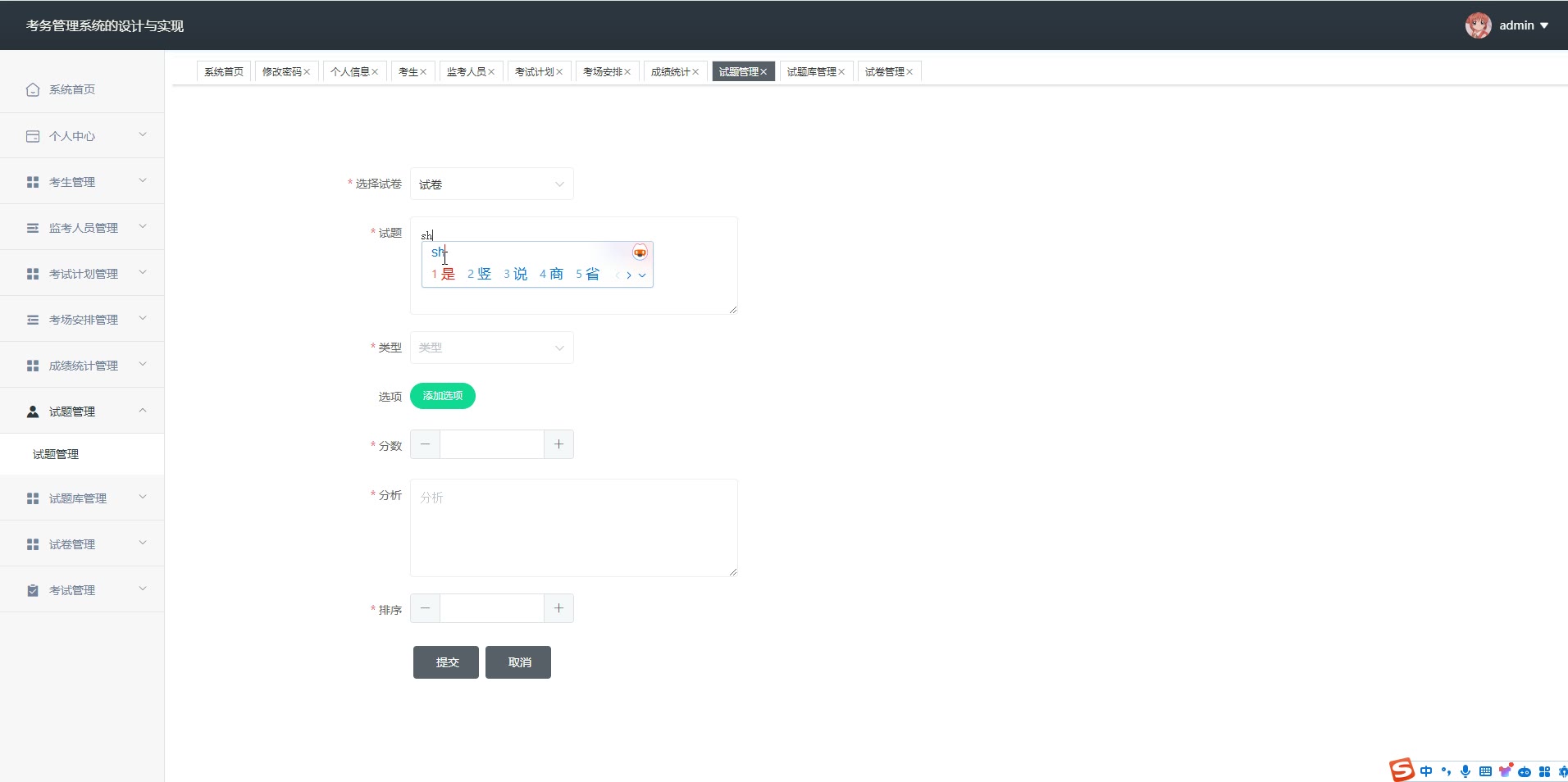Expand the 考生管理 menu chevron

[x=143, y=180]
